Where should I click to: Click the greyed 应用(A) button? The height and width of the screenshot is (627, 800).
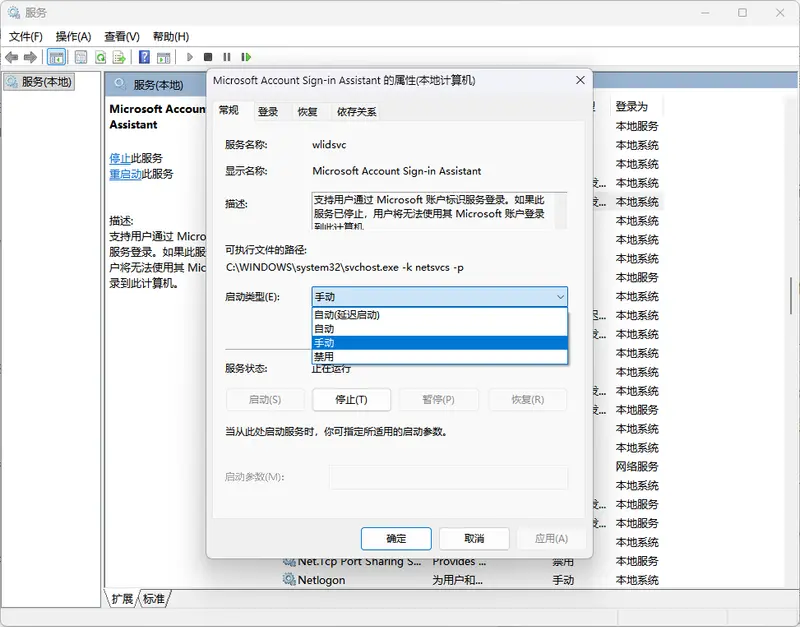point(552,538)
